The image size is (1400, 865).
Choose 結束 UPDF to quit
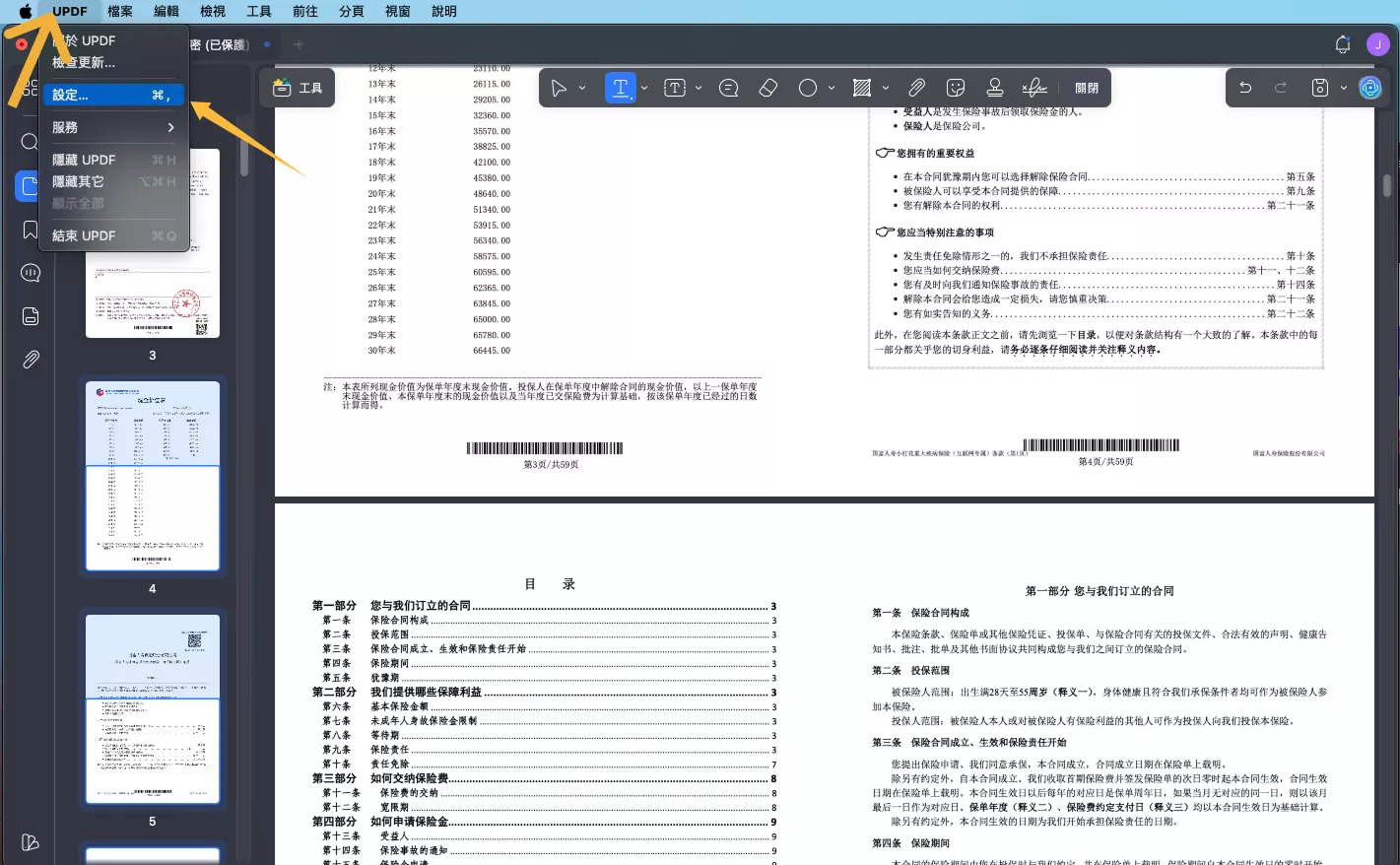113,235
